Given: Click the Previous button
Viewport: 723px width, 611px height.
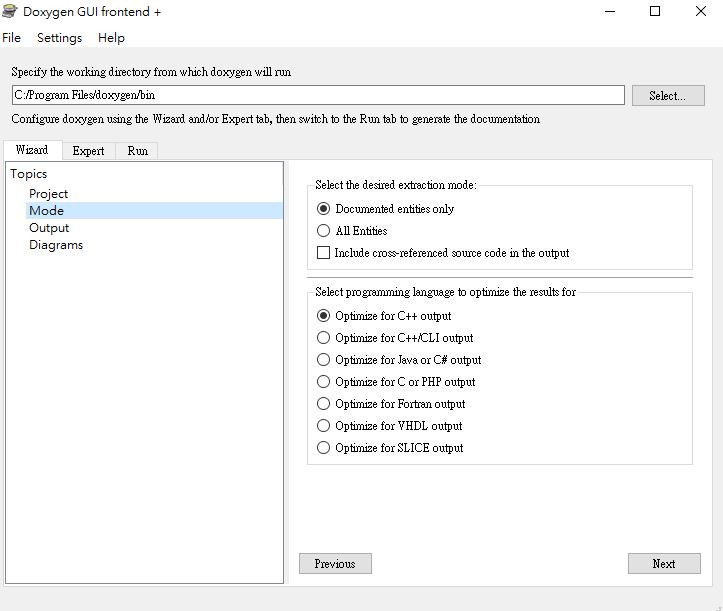Looking at the screenshot, I should point(335,564).
